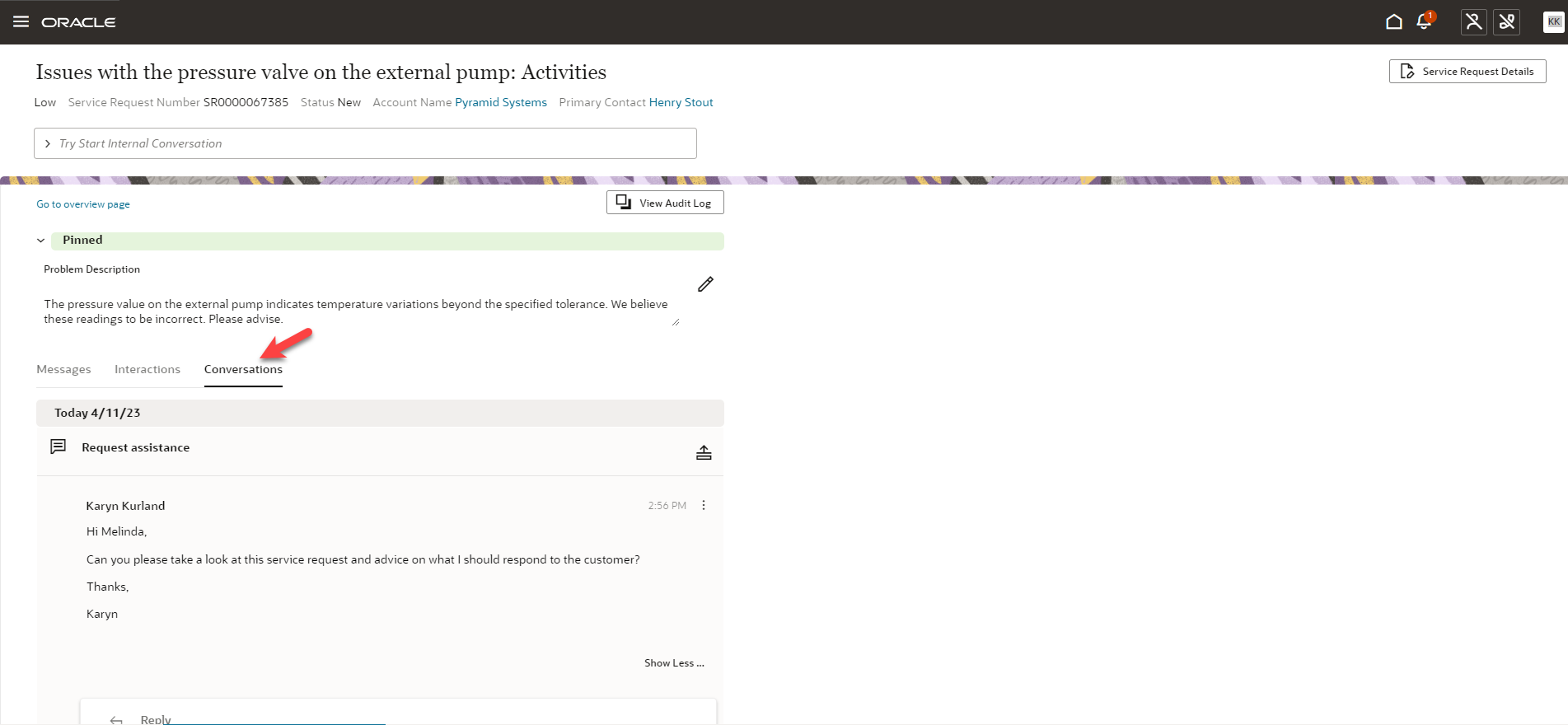Open Service Request Details
This screenshot has height=725, width=1568.
[x=1467, y=72]
